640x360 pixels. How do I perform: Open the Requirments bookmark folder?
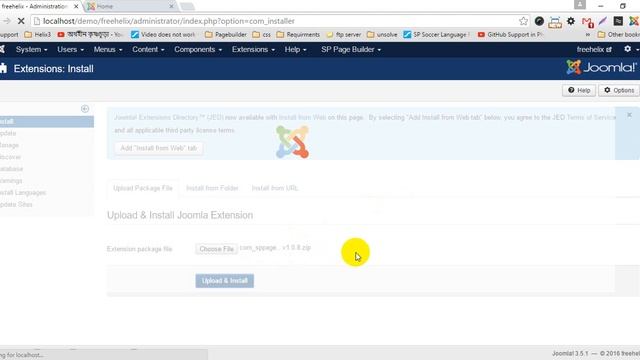pos(298,35)
